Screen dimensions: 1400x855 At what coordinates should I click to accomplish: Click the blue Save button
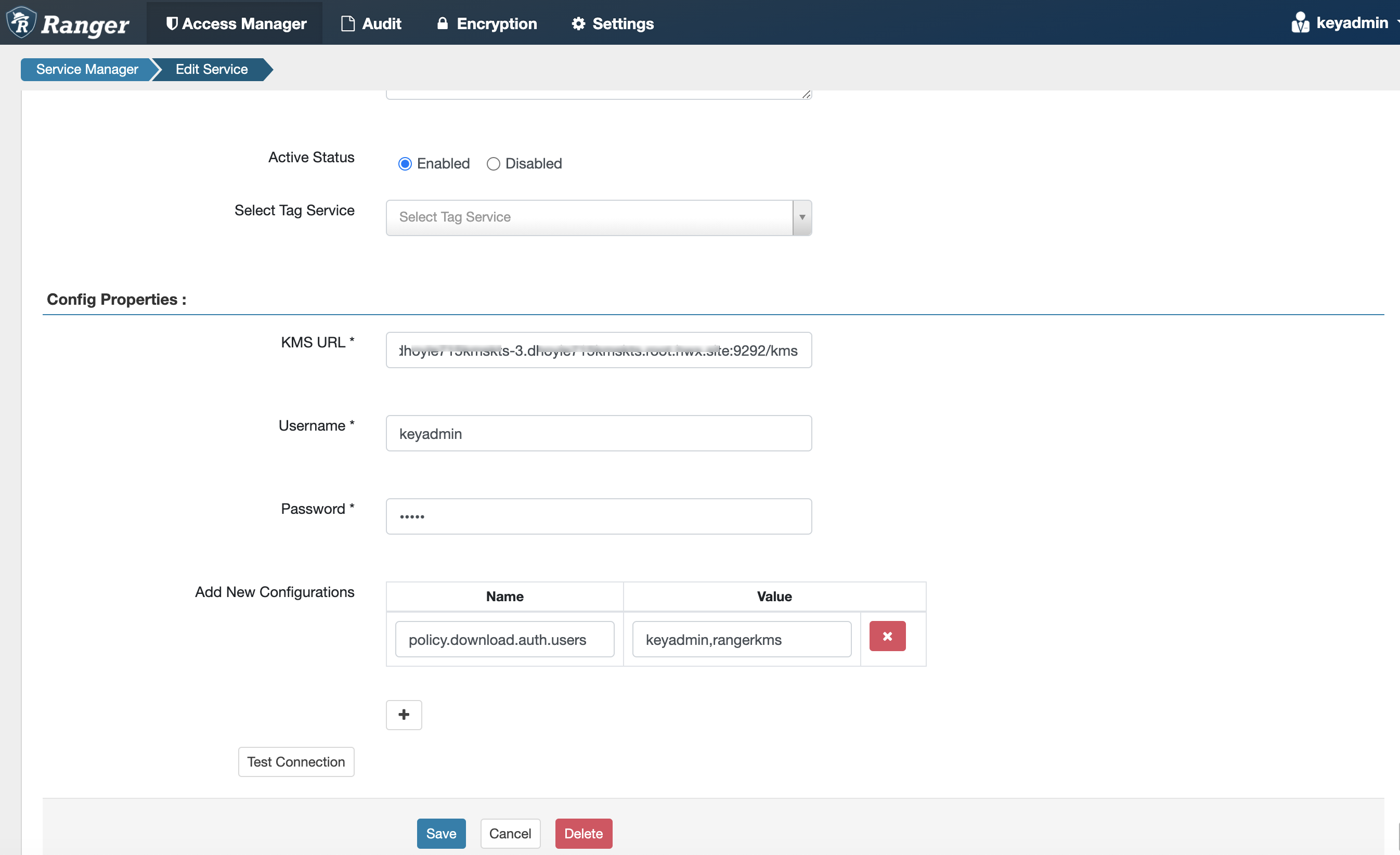(441, 833)
